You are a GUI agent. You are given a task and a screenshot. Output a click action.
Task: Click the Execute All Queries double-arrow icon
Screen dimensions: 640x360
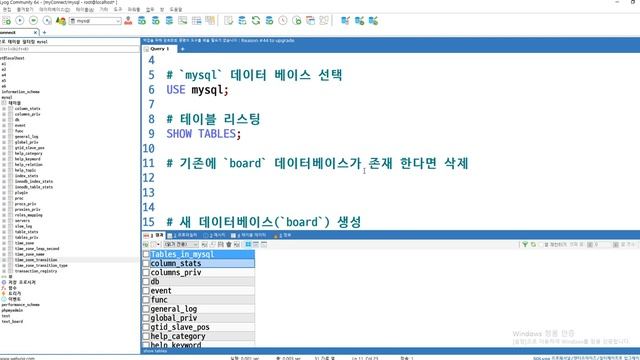[33, 20]
